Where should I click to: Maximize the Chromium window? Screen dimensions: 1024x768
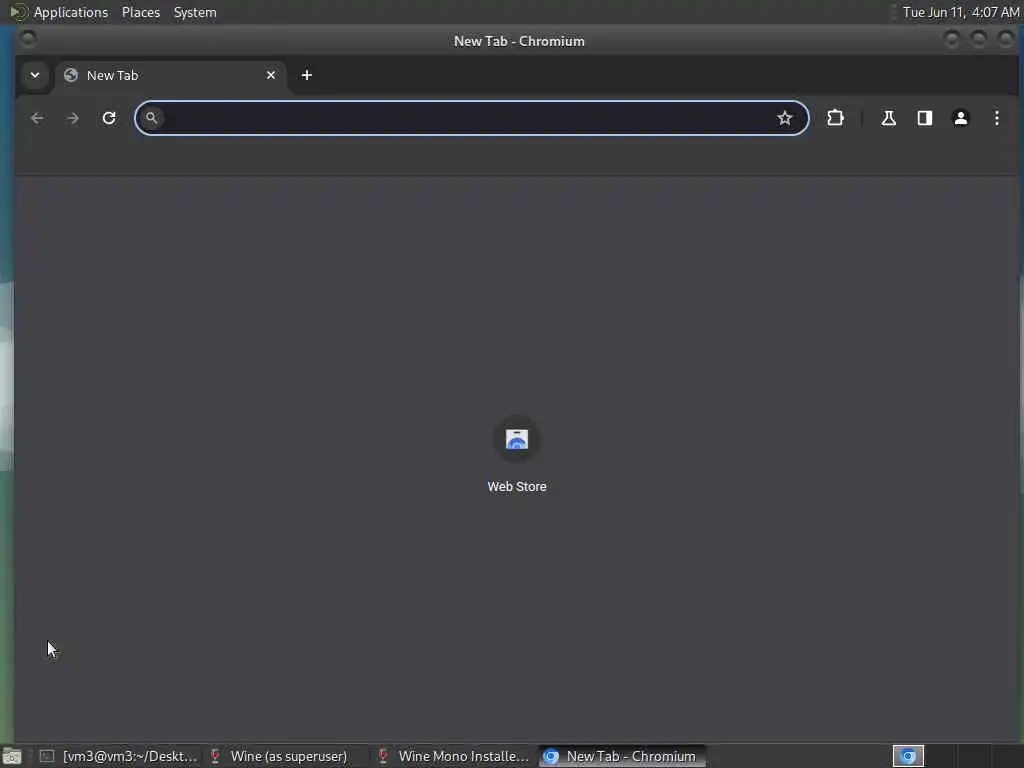tap(978, 40)
